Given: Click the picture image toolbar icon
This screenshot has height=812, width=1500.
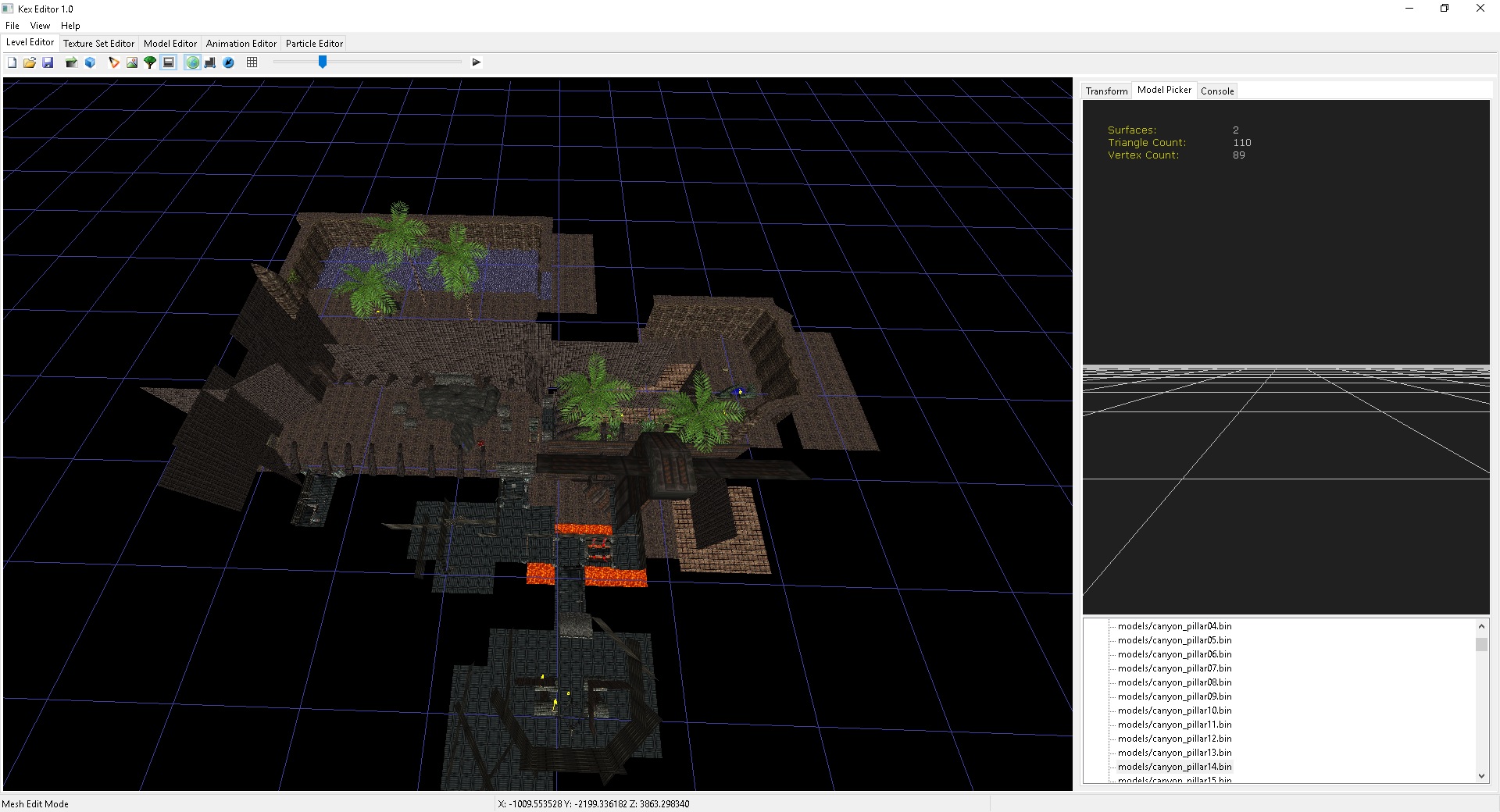Looking at the screenshot, I should 132,62.
